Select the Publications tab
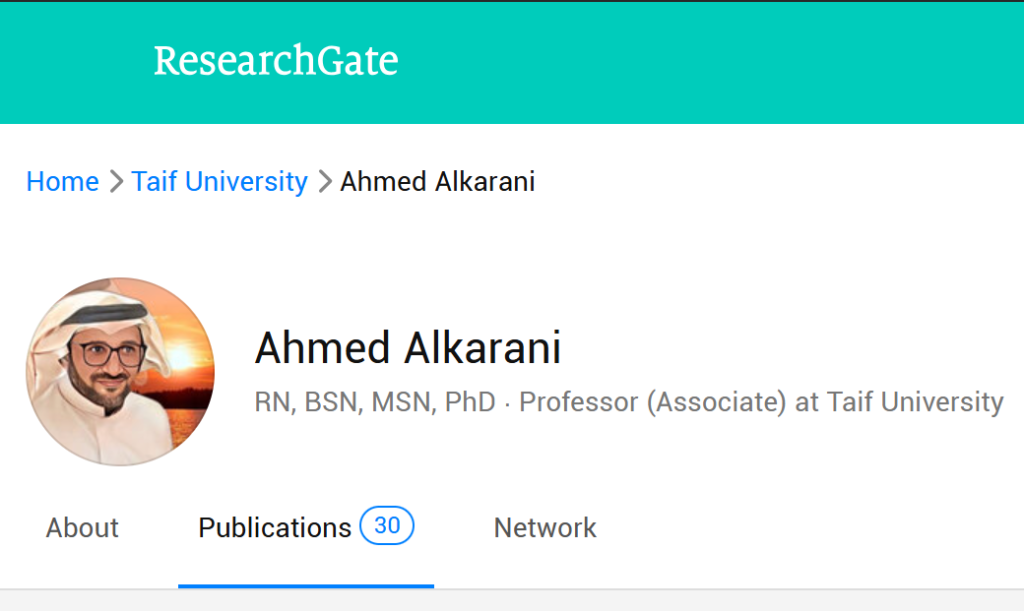 click(x=274, y=528)
